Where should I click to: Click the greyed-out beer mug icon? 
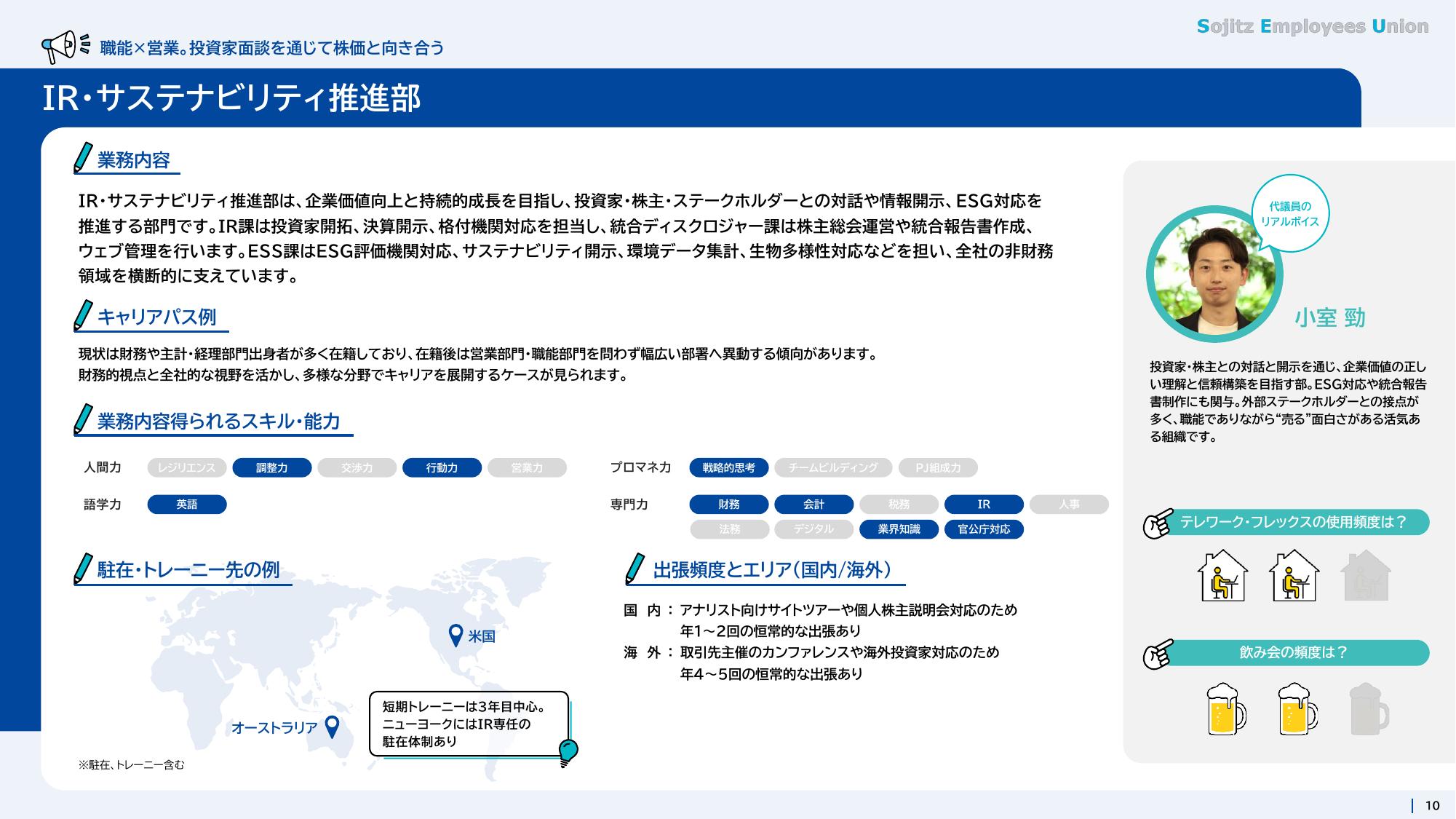(x=1369, y=709)
